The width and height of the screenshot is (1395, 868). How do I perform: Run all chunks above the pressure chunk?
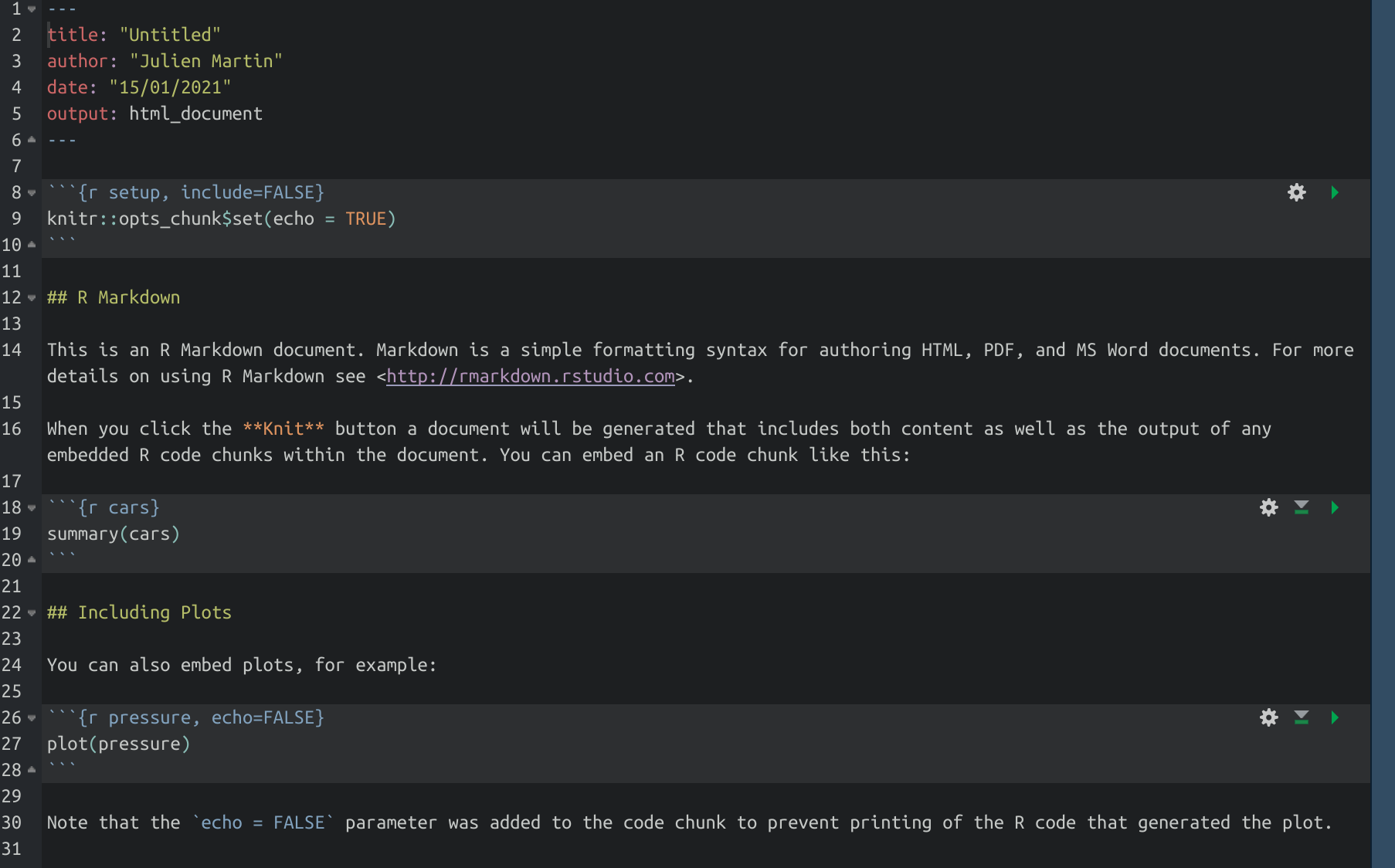tap(1301, 717)
